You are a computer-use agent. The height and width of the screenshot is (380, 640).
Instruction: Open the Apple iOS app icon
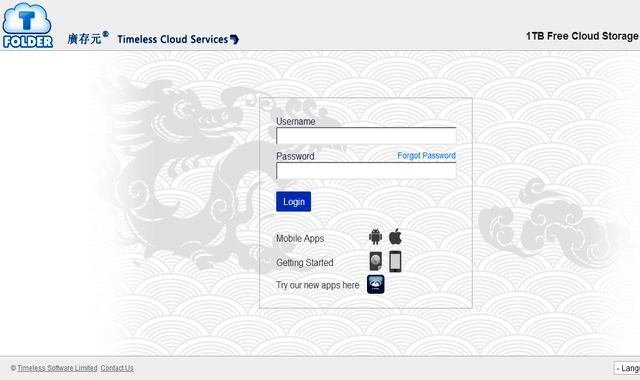[x=395, y=237]
